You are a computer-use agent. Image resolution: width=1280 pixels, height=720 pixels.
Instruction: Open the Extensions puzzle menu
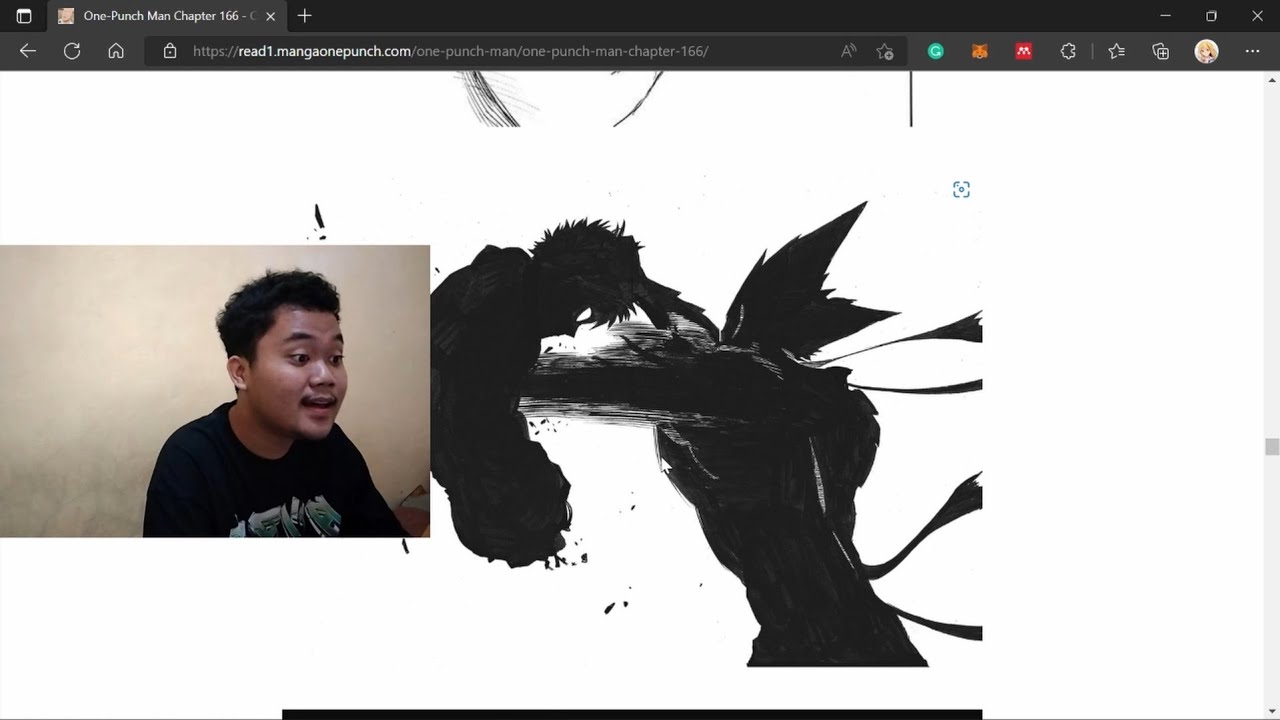click(1068, 51)
